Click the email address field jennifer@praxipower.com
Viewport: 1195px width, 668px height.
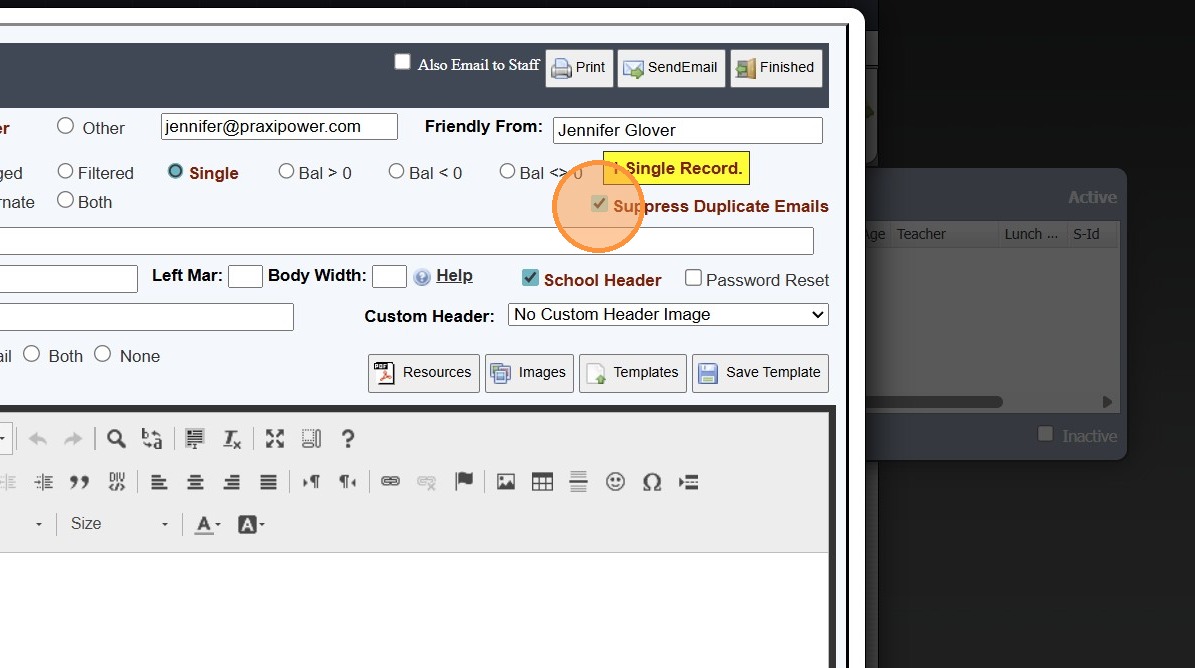(x=280, y=126)
